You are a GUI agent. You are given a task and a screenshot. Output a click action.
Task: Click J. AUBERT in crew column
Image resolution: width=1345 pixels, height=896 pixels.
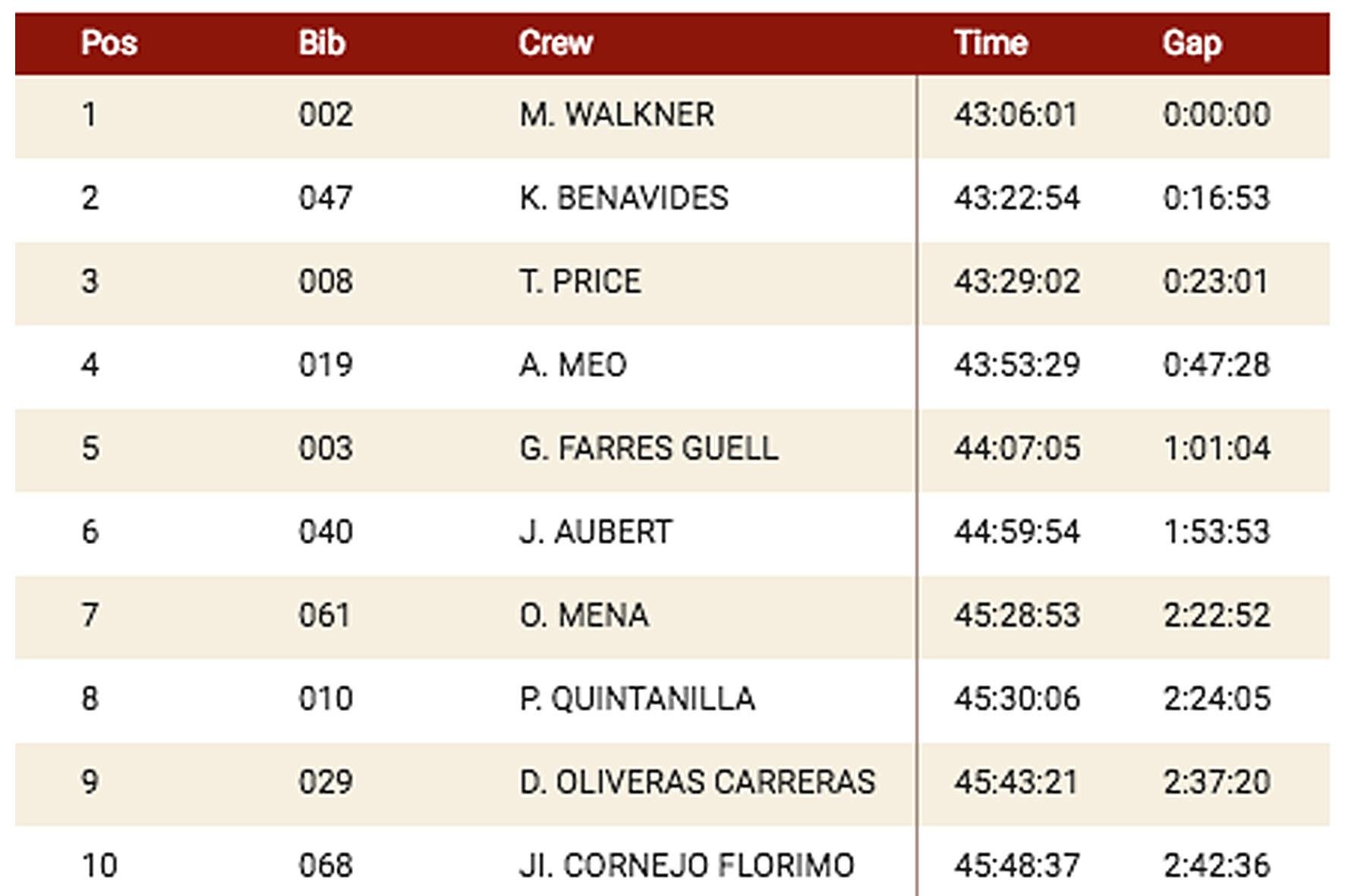point(596,533)
